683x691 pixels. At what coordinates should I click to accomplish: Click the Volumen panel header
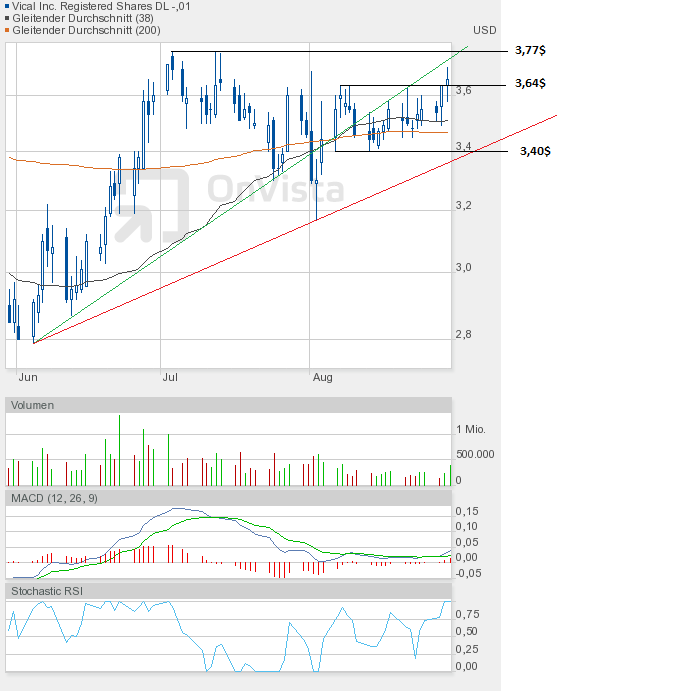228,405
